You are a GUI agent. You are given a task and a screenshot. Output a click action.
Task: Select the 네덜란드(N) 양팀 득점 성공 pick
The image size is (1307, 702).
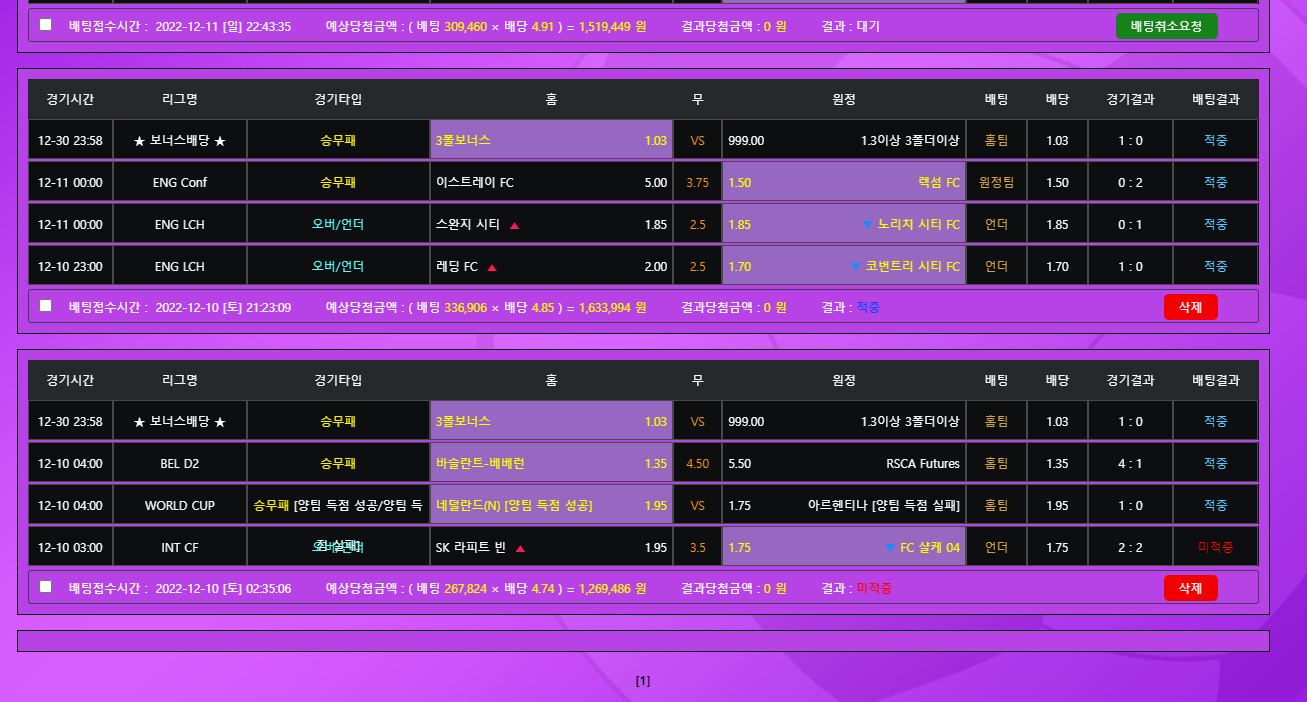(551, 506)
